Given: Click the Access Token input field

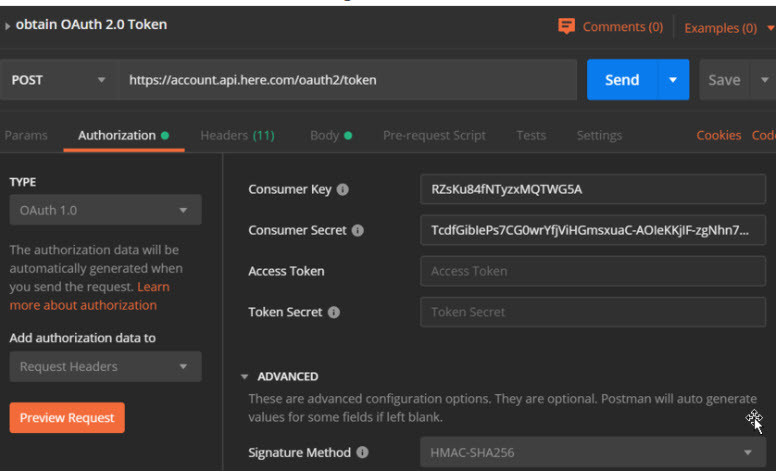Looking at the screenshot, I should (594, 271).
